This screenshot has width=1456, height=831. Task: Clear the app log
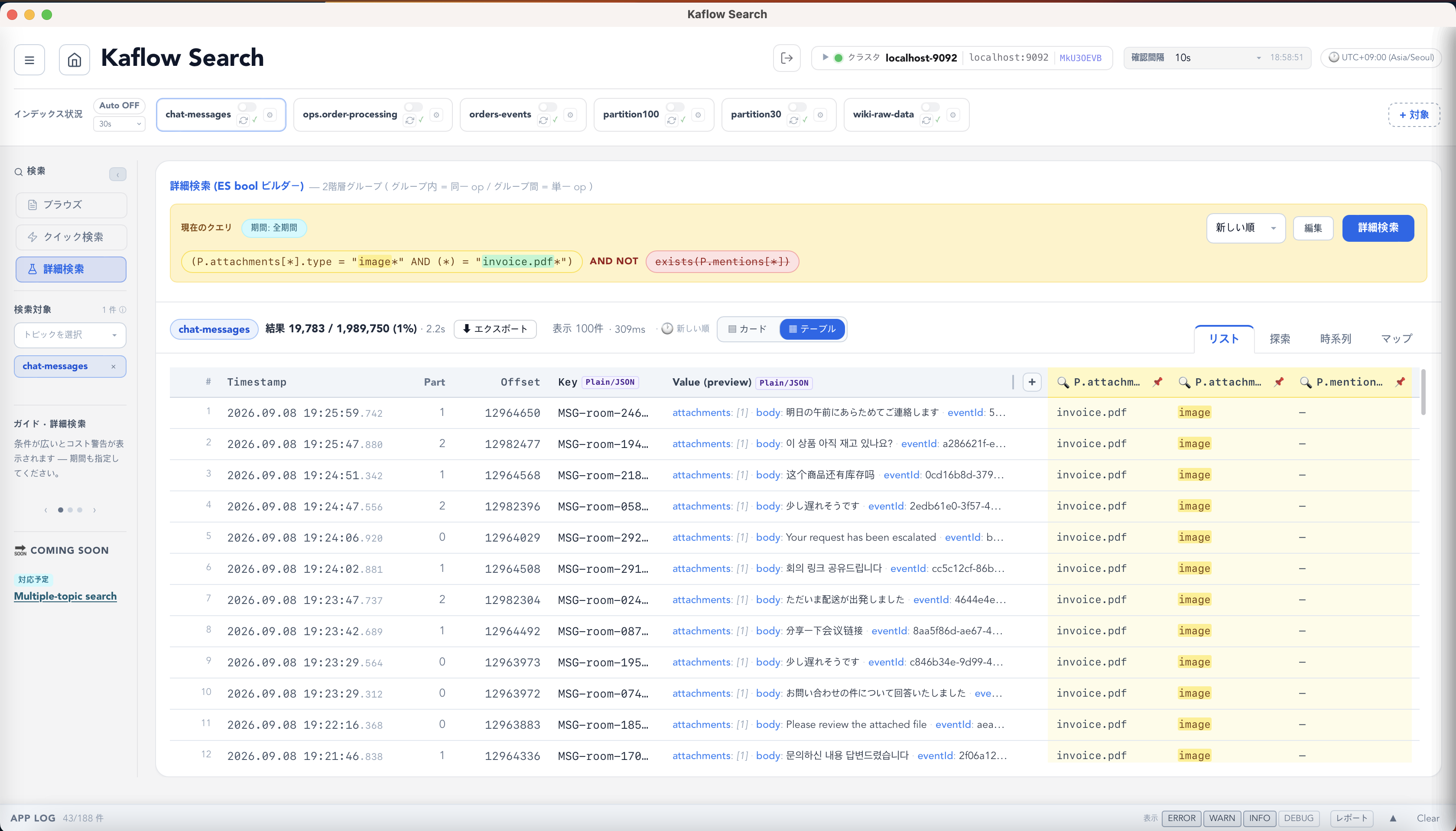(1427, 818)
